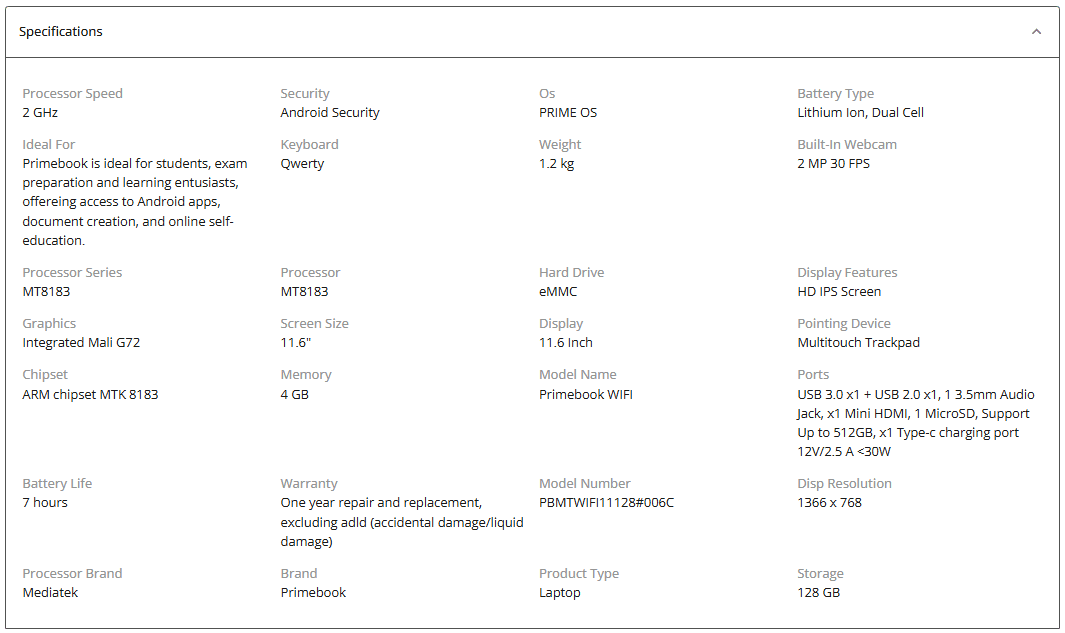Select ARM chipset MTK 8183 value
Screen dimensions: 1065x633
click(x=90, y=395)
